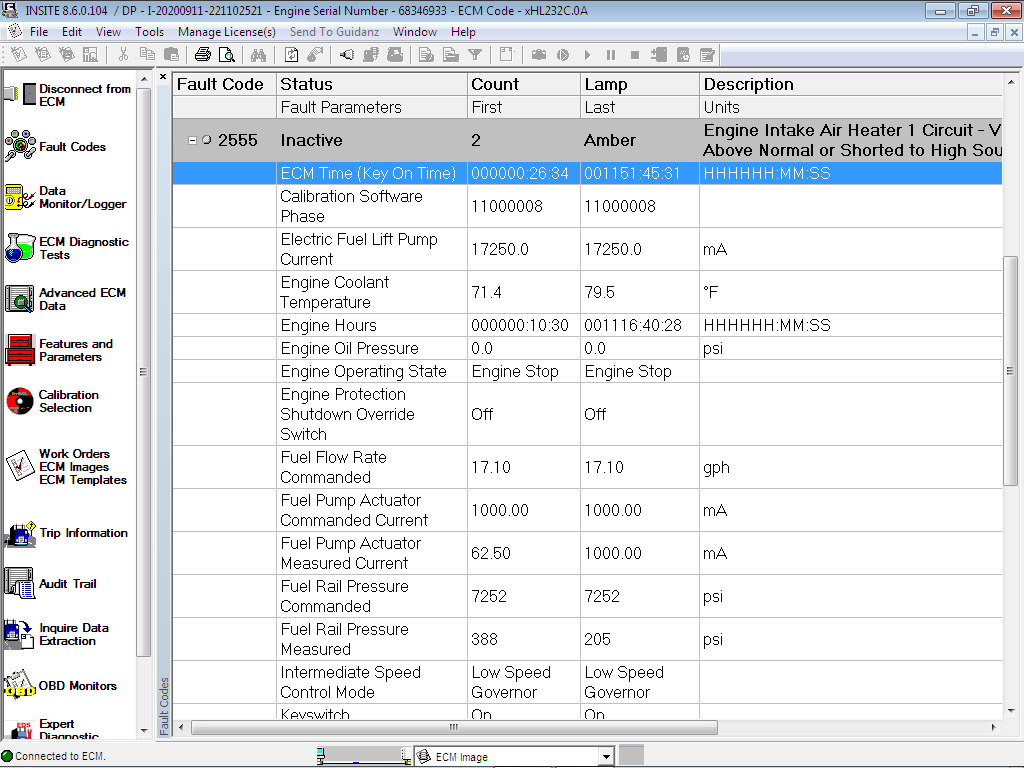The image size is (1024, 768).
Task: Open the Tools menu
Action: click(149, 31)
